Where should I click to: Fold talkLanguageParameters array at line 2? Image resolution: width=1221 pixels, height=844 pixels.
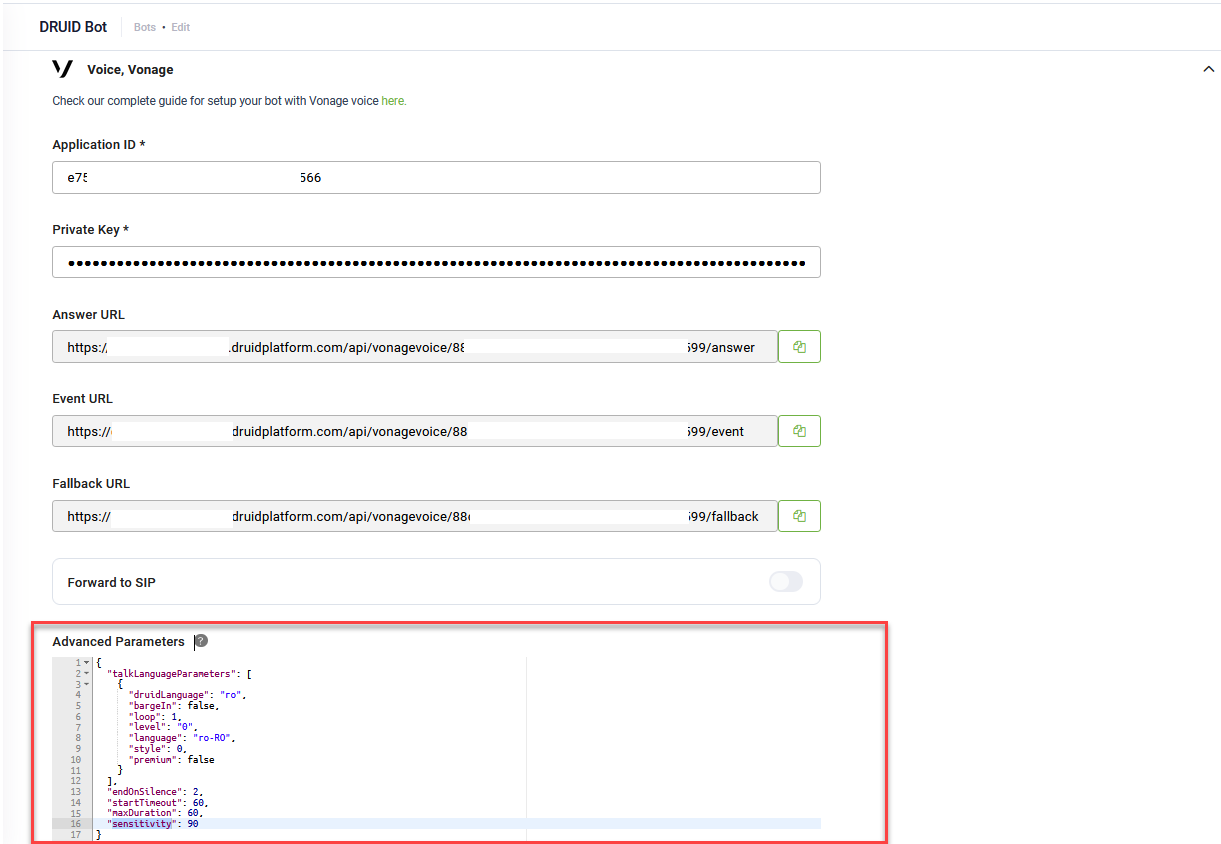click(87, 673)
